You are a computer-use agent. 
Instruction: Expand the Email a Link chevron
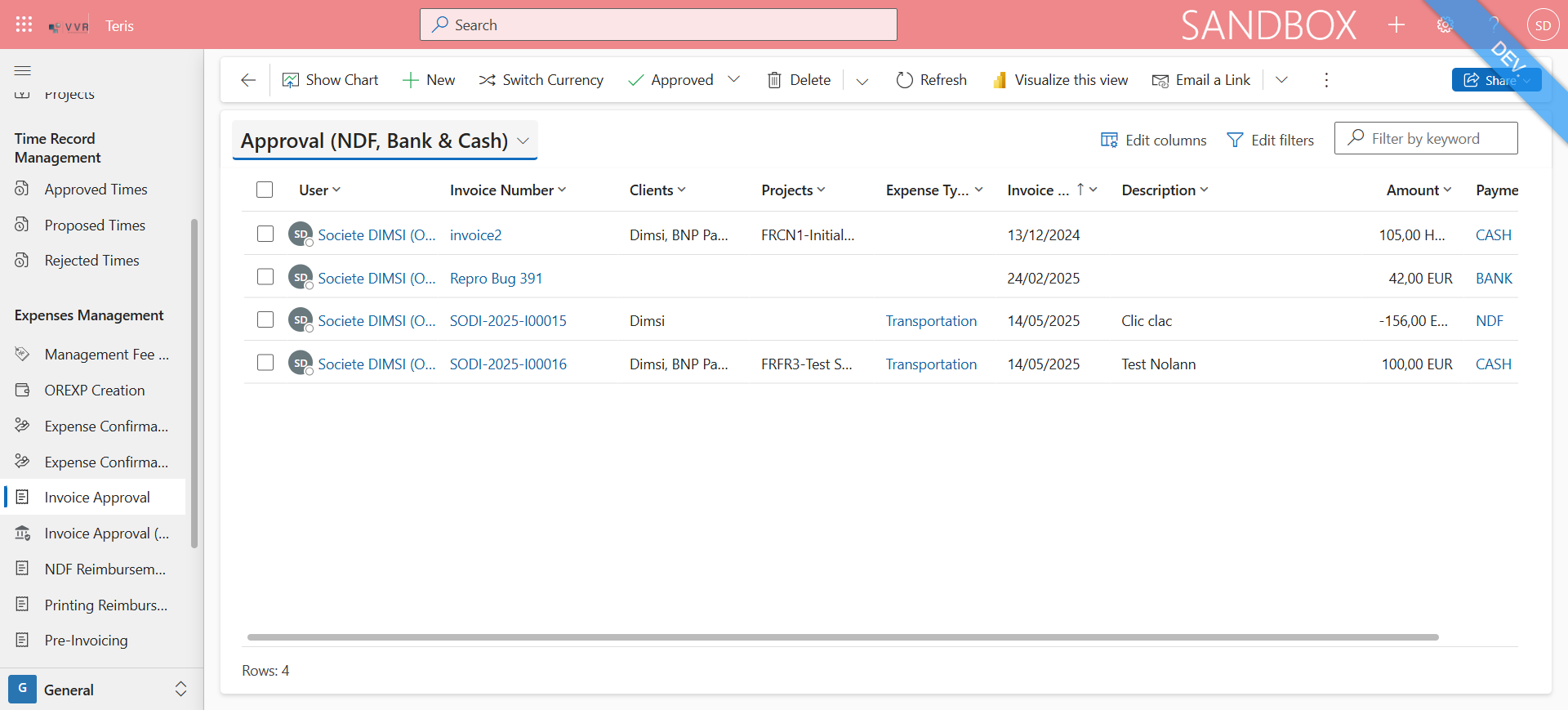click(x=1281, y=80)
